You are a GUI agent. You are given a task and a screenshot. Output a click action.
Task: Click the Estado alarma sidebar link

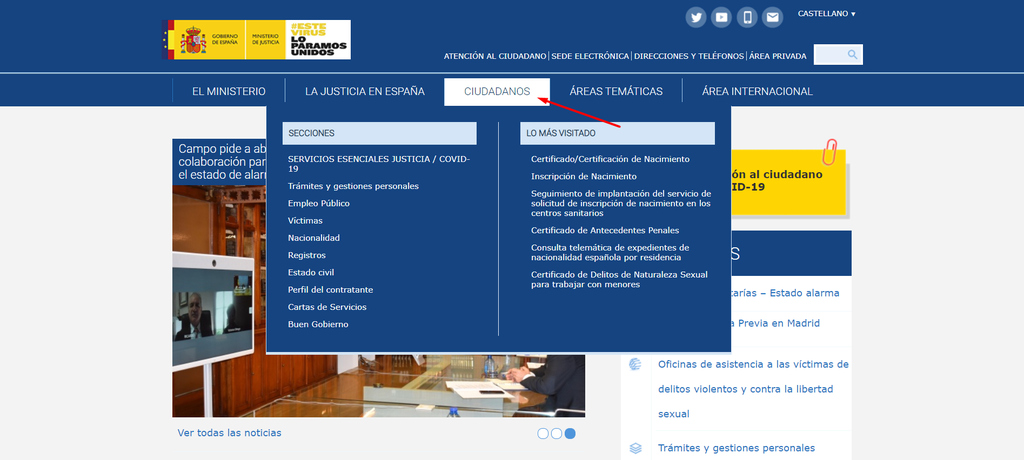[785, 293]
